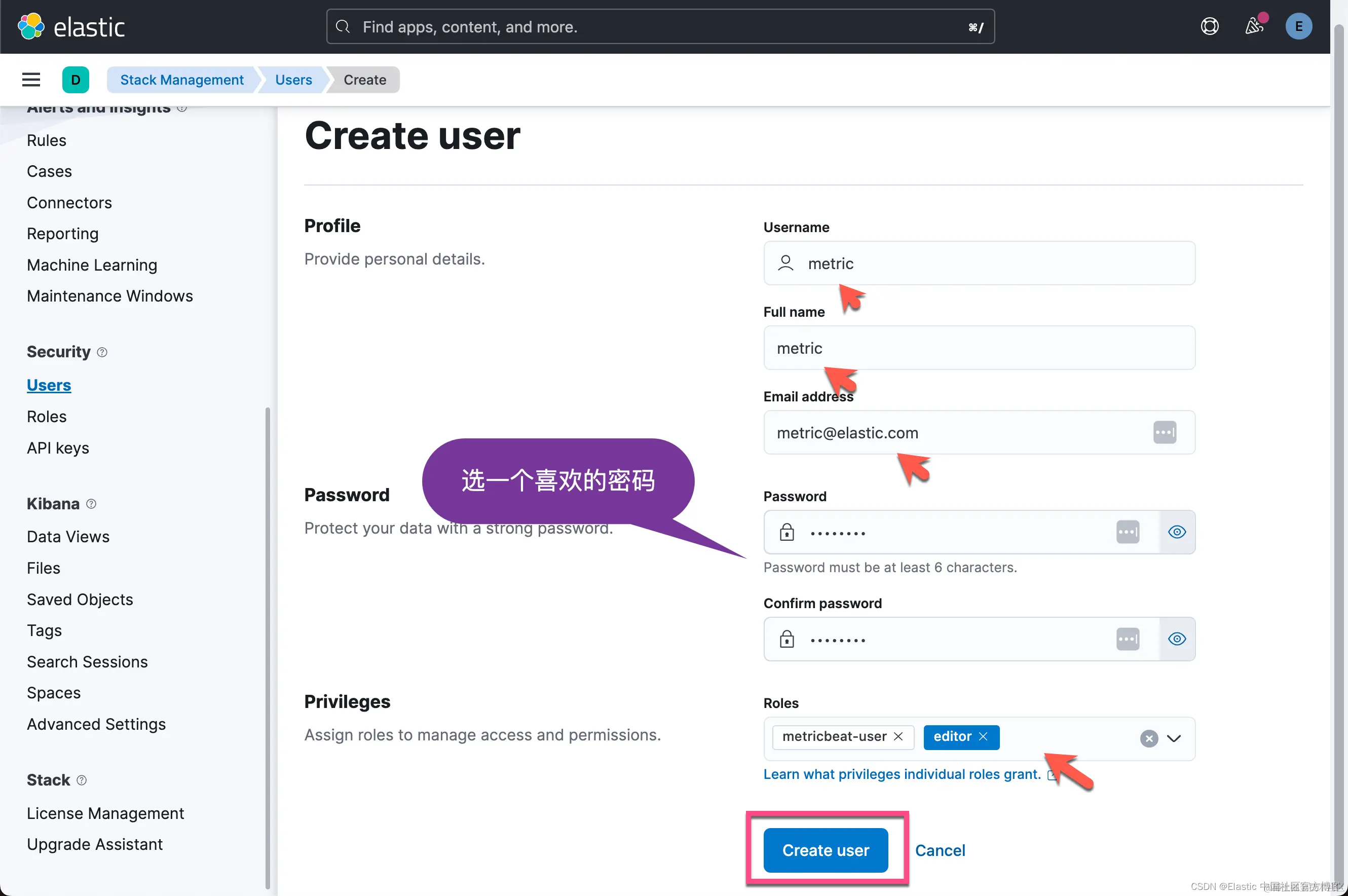
Task: Focus the global search bar
Action: coord(660,26)
